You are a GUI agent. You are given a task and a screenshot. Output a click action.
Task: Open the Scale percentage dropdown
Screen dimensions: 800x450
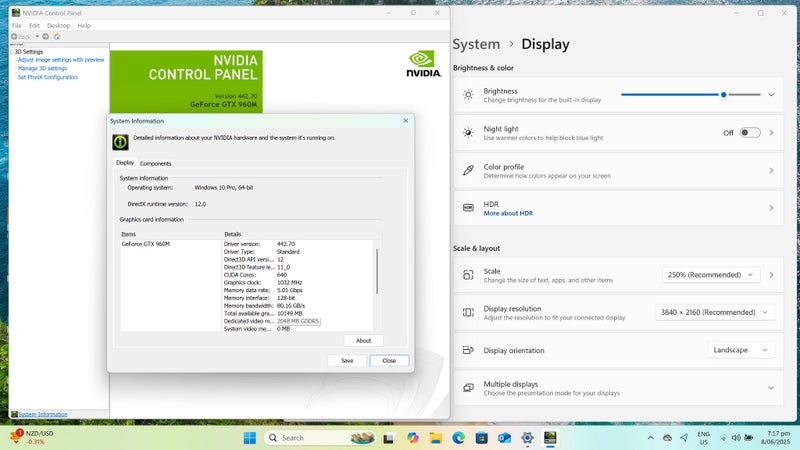(x=711, y=275)
